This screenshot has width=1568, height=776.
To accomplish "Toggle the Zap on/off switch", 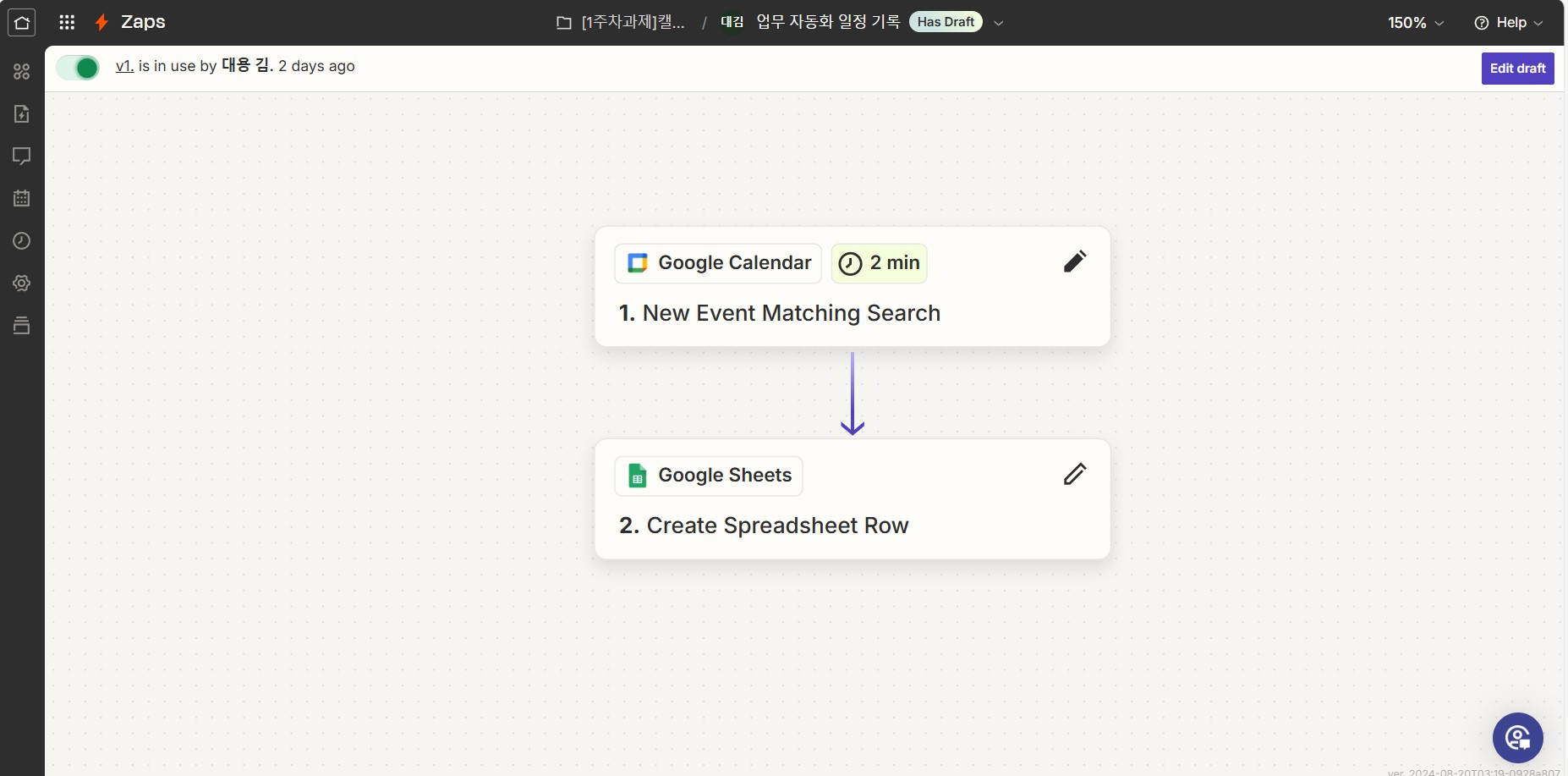I will pos(78,68).
